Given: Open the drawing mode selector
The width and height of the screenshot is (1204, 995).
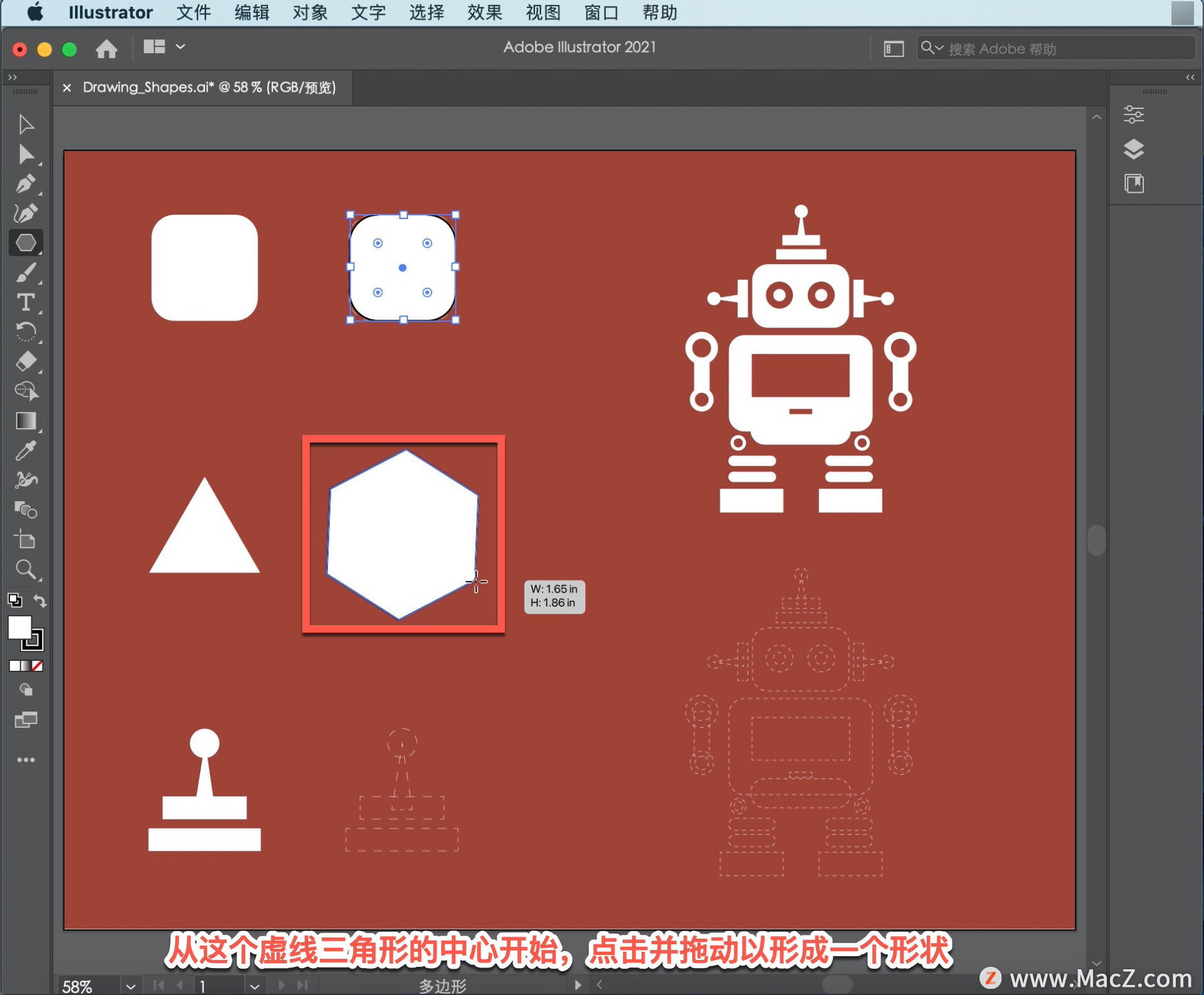Looking at the screenshot, I should tap(26, 690).
